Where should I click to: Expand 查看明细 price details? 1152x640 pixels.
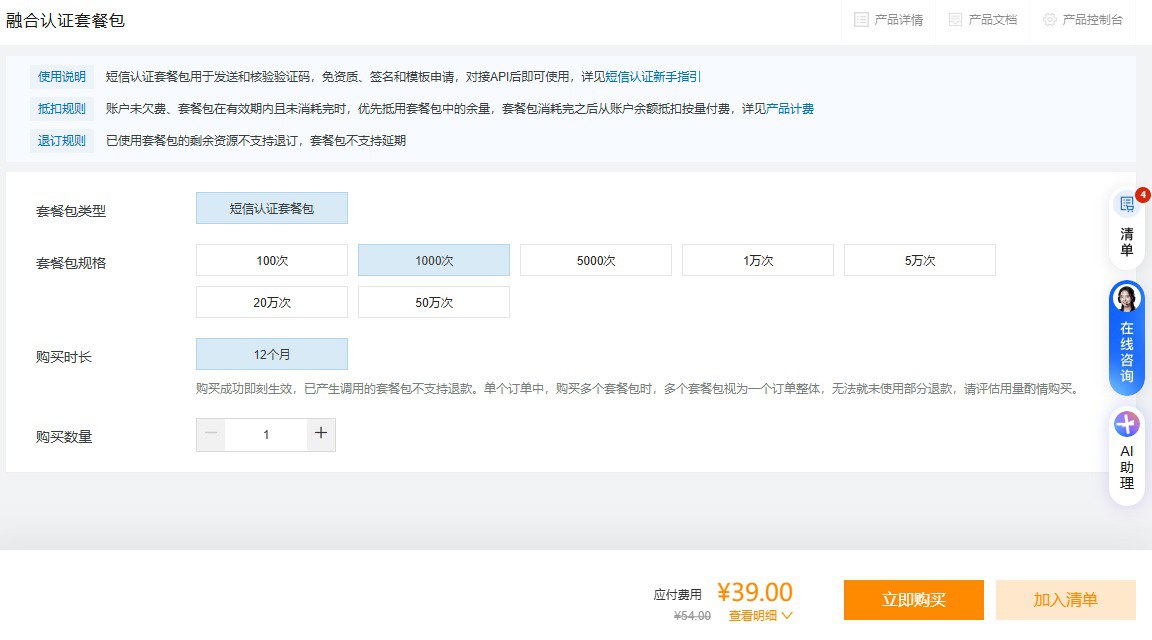point(760,616)
